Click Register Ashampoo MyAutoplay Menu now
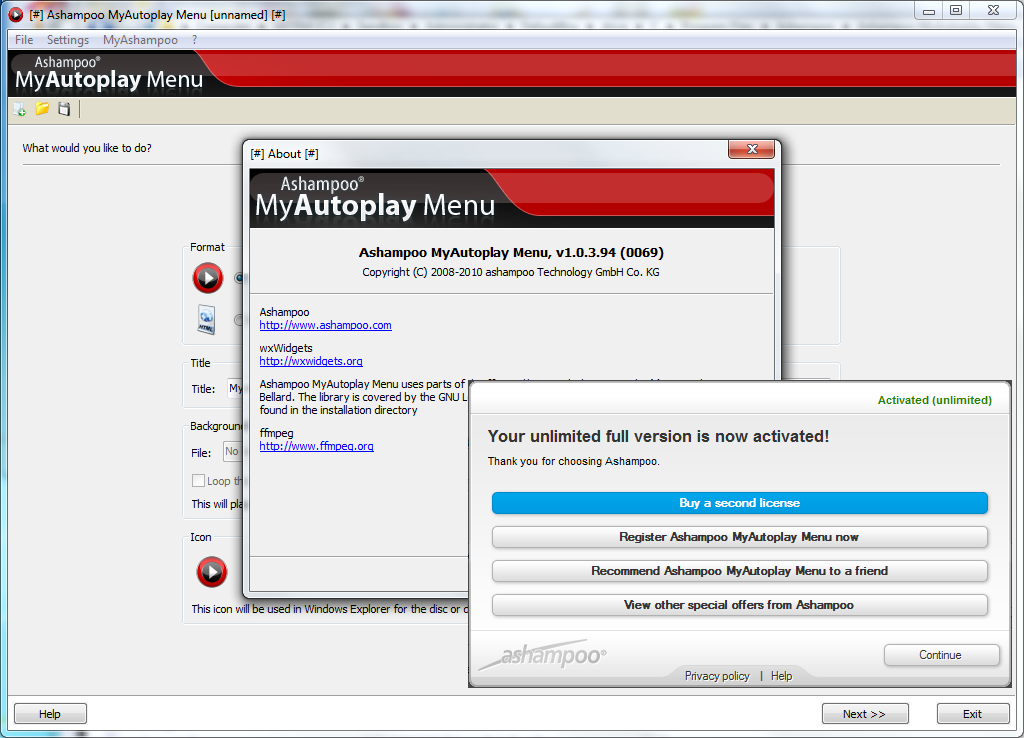Screen dimensions: 1024x738 pyautogui.click(x=739, y=537)
